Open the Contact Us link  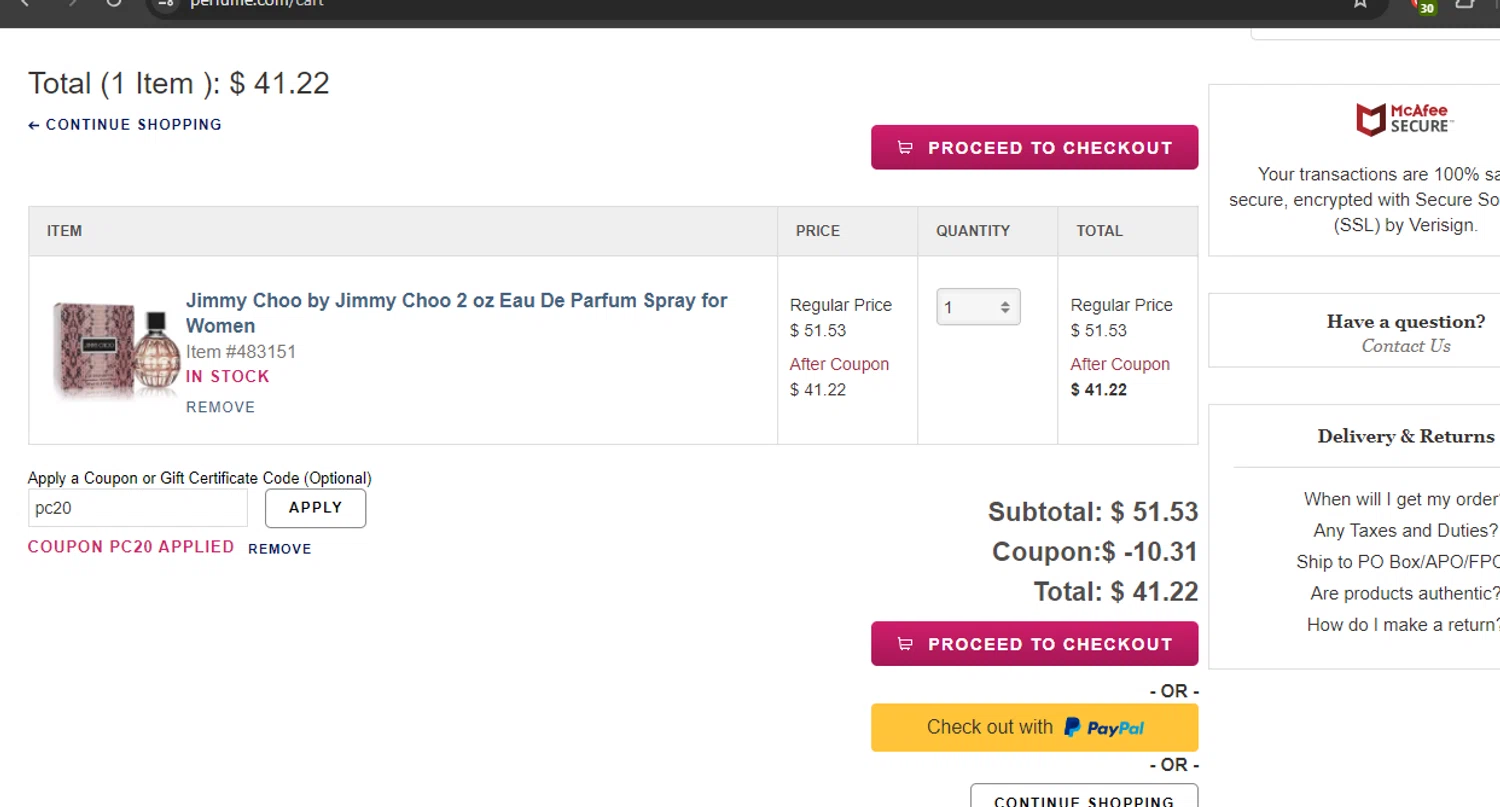coord(1405,346)
